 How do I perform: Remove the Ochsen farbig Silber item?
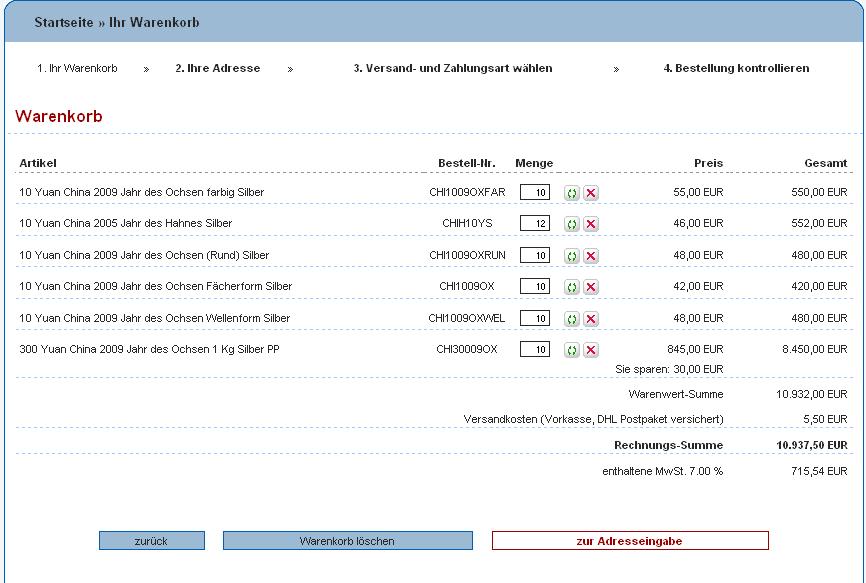click(x=590, y=193)
